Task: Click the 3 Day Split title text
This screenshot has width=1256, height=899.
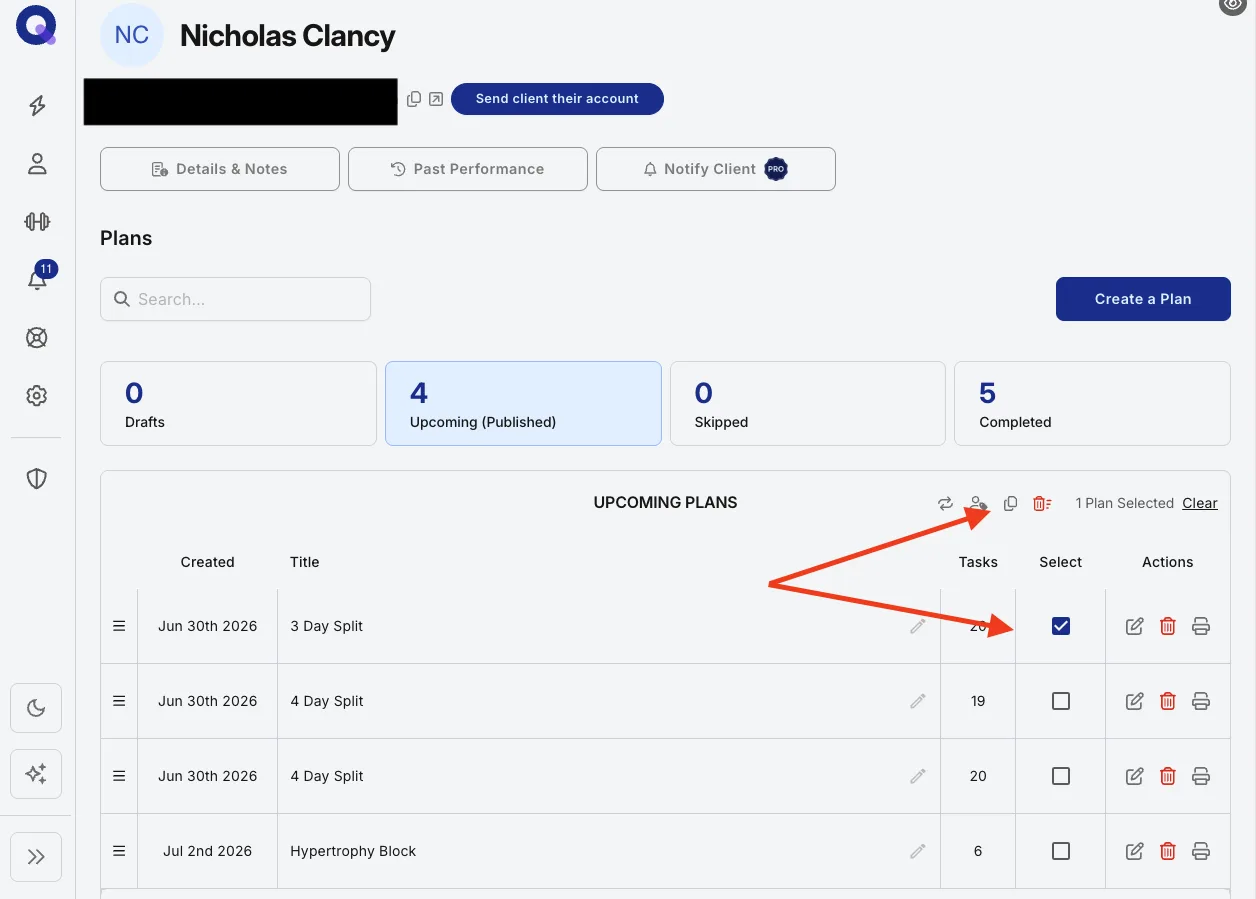Action: 326,626
